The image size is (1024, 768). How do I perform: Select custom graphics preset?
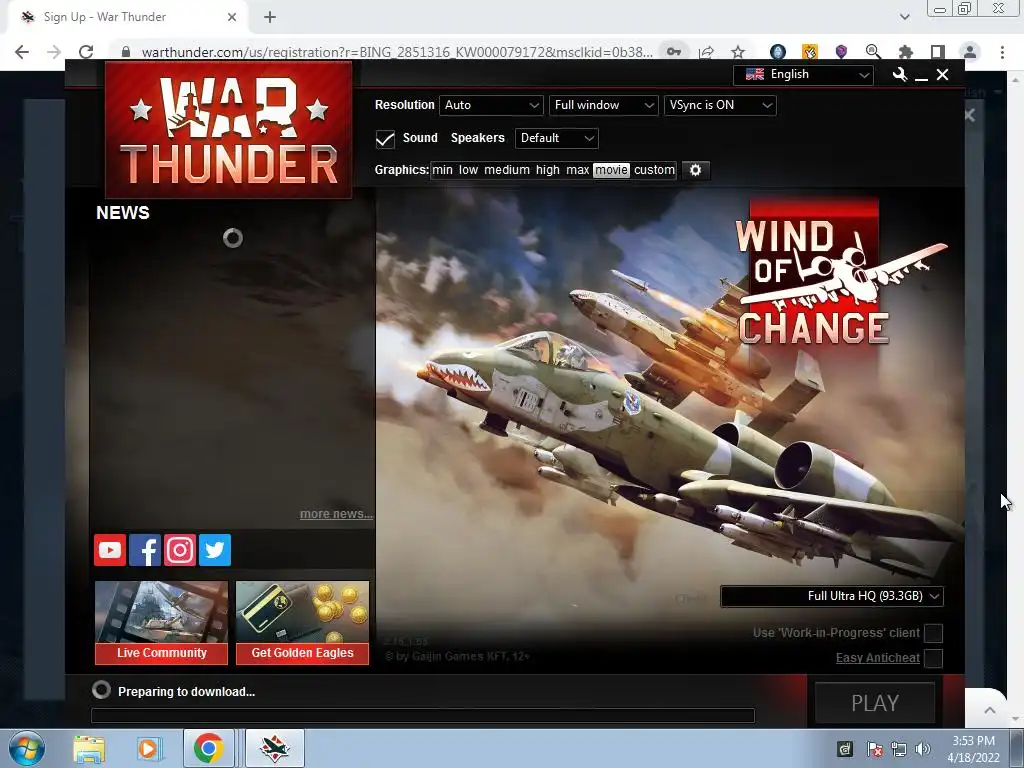tap(654, 170)
